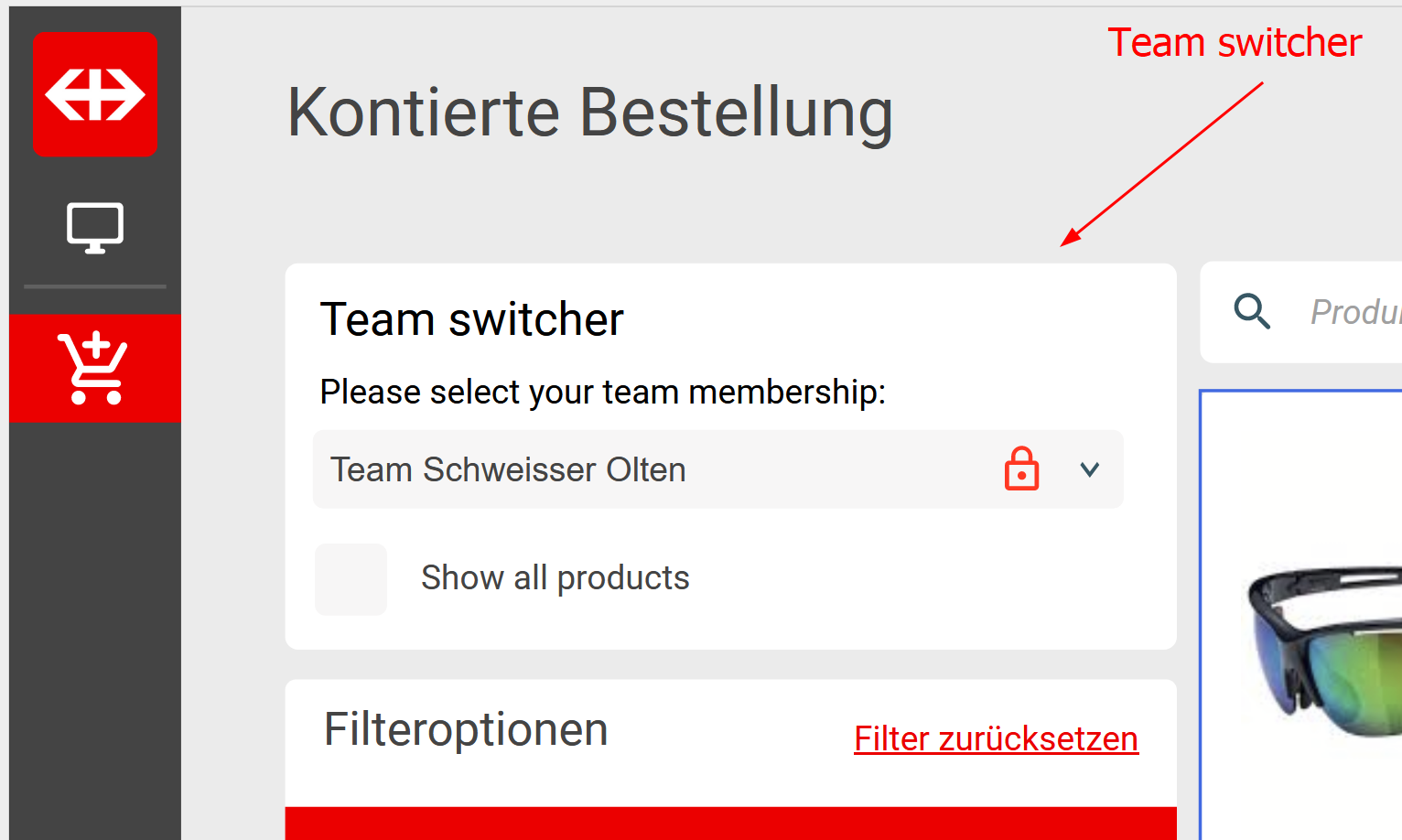Click the red lock icon in team dropdown

click(1021, 469)
